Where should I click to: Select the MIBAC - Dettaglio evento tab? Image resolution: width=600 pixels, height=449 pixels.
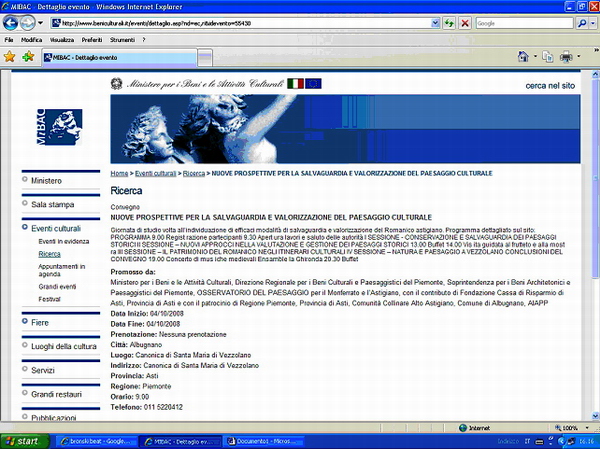pyautogui.click(x=119, y=58)
